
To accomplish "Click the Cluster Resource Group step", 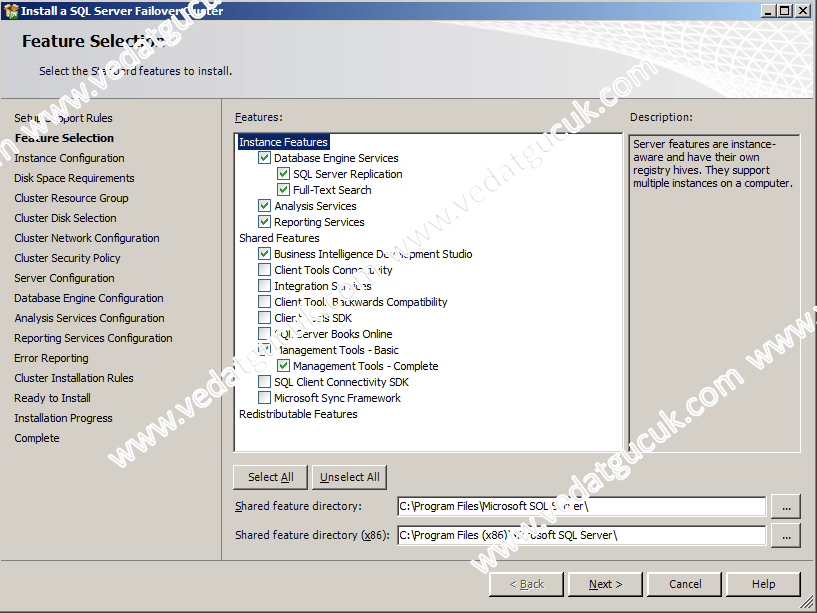I will click(71, 198).
